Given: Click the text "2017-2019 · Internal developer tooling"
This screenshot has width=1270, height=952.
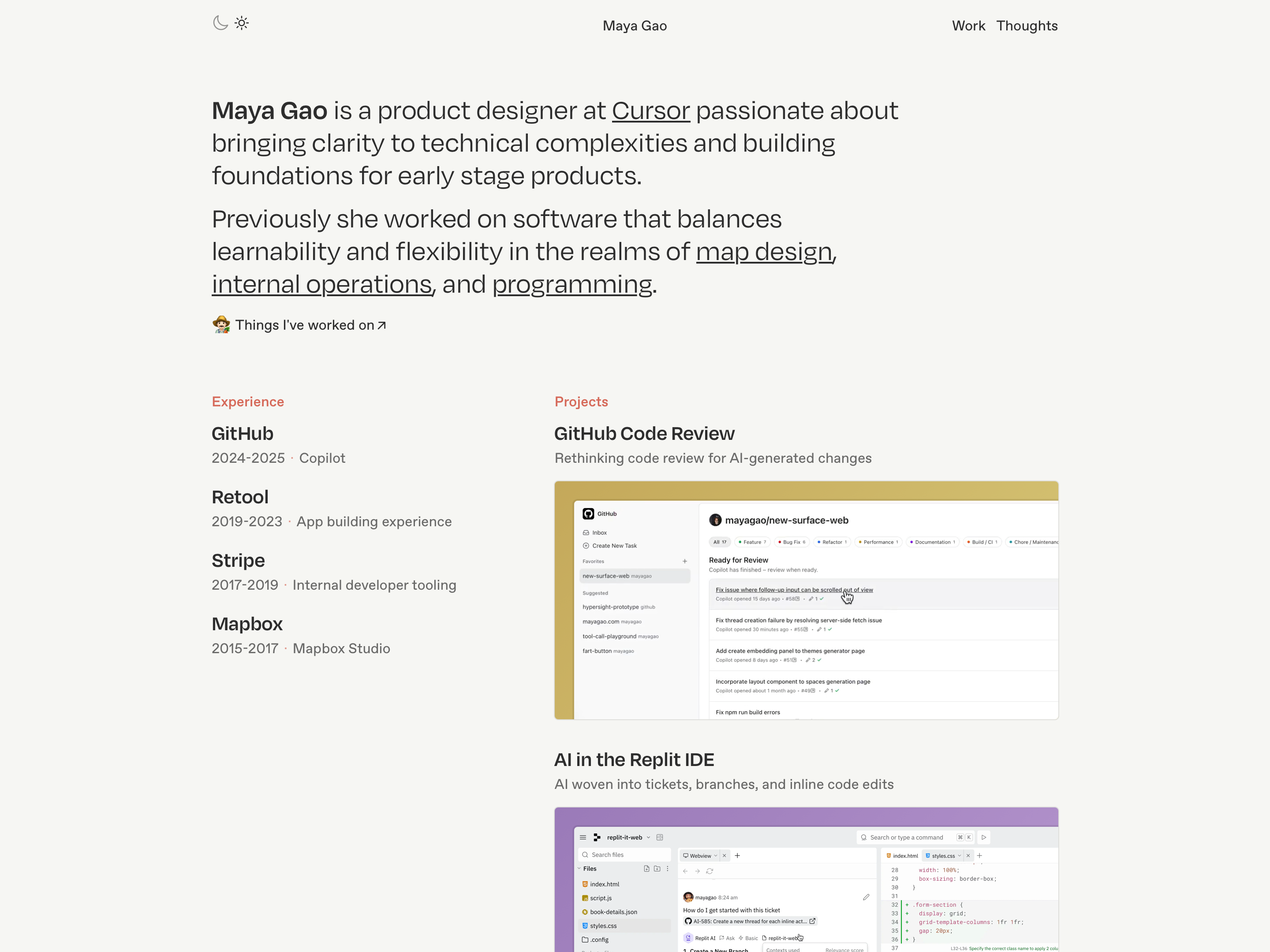Looking at the screenshot, I should click(x=334, y=585).
